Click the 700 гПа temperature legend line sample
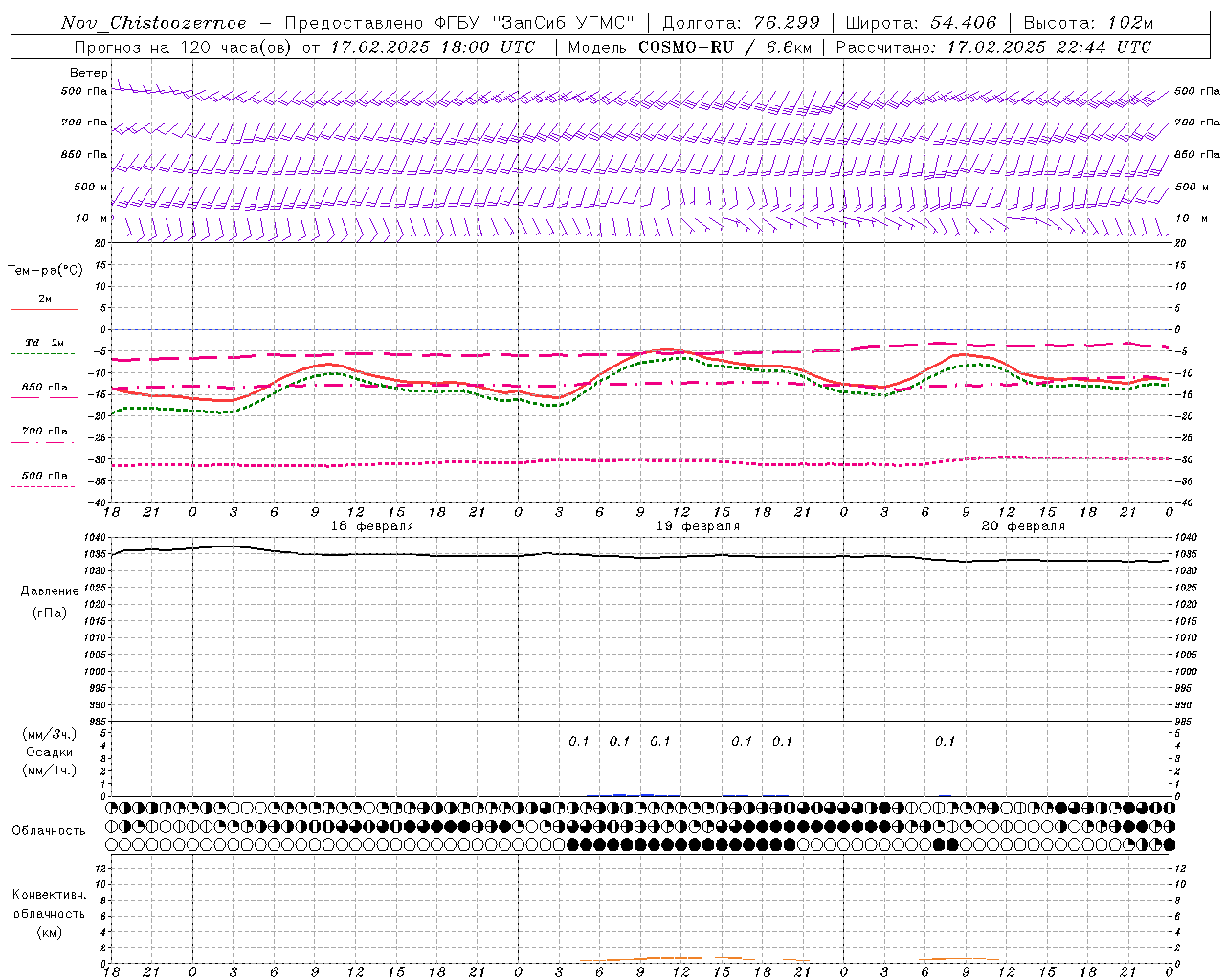This screenshot has height=980, width=1225. [x=42, y=442]
